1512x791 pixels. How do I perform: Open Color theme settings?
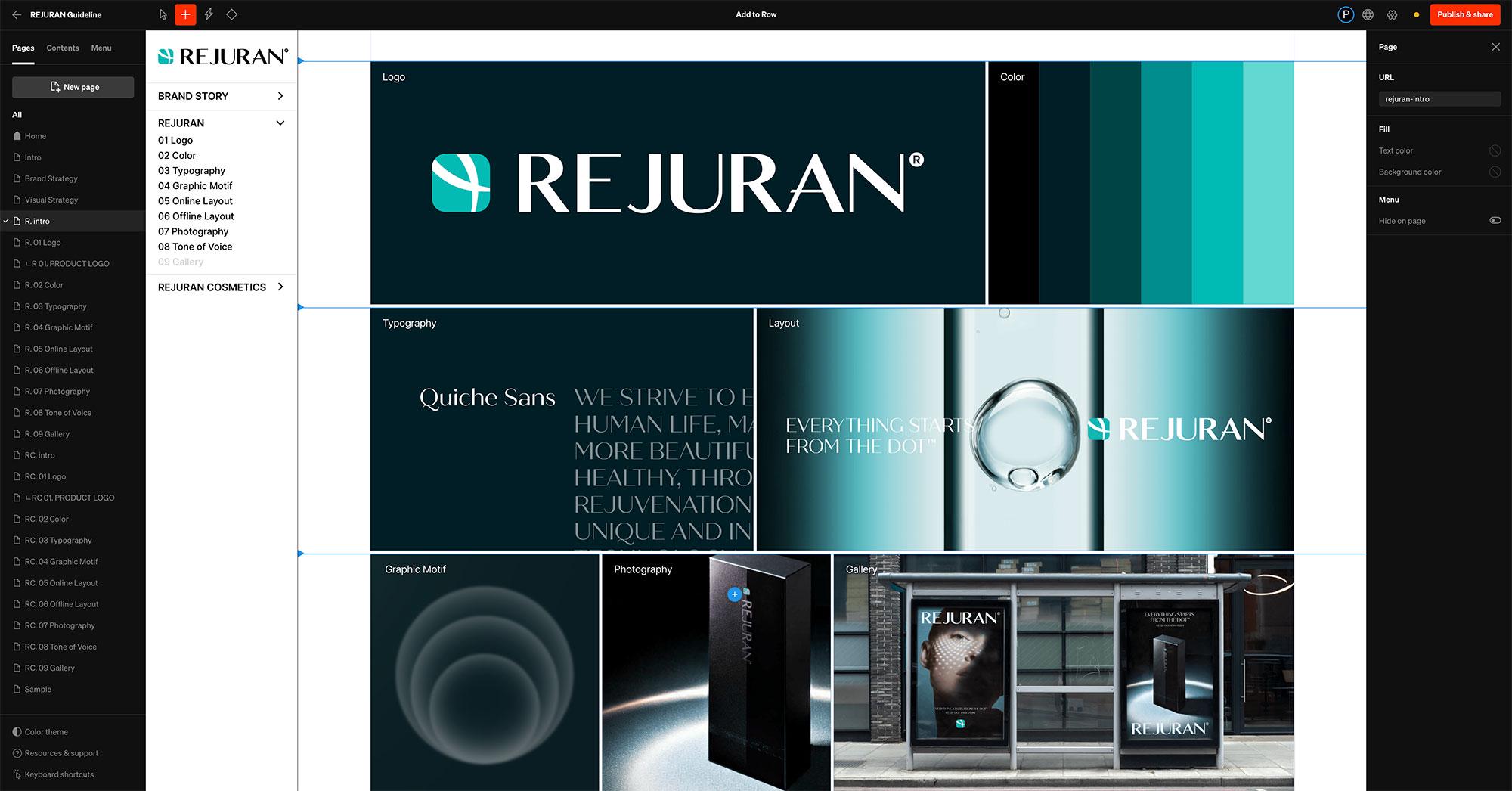click(46, 732)
